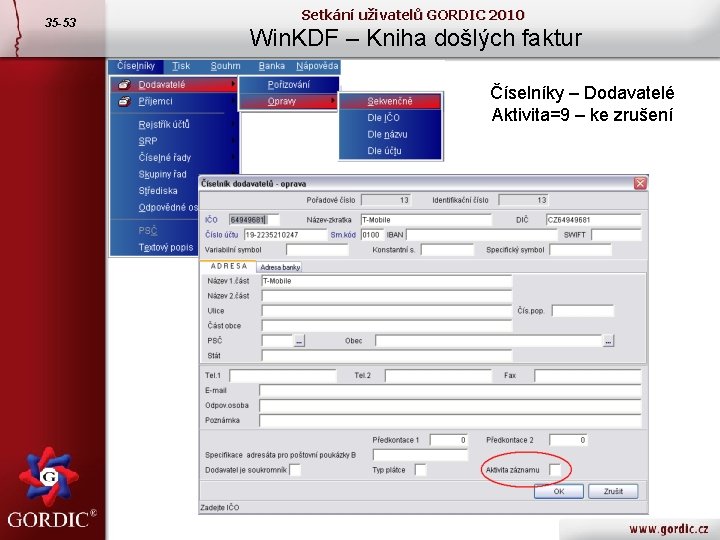The image size is (720, 540).
Task: Click the DIČ input field
Action: pos(593,220)
